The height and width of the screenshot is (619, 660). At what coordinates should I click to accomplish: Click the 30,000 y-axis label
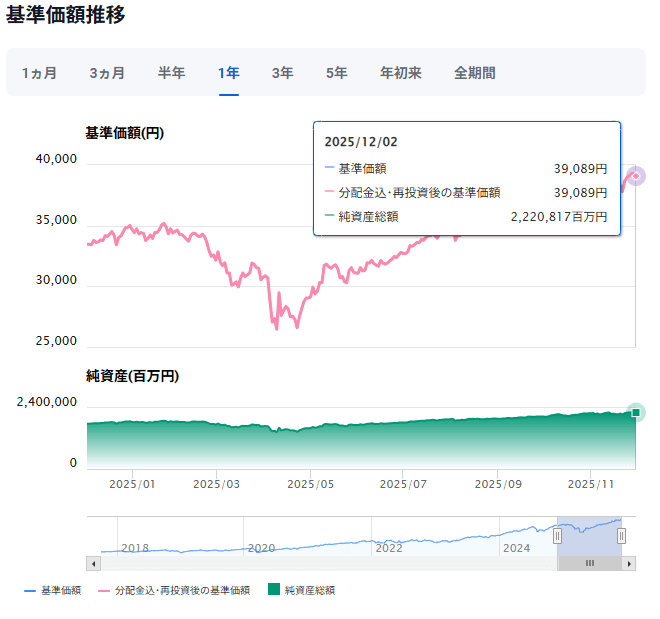coord(56,280)
